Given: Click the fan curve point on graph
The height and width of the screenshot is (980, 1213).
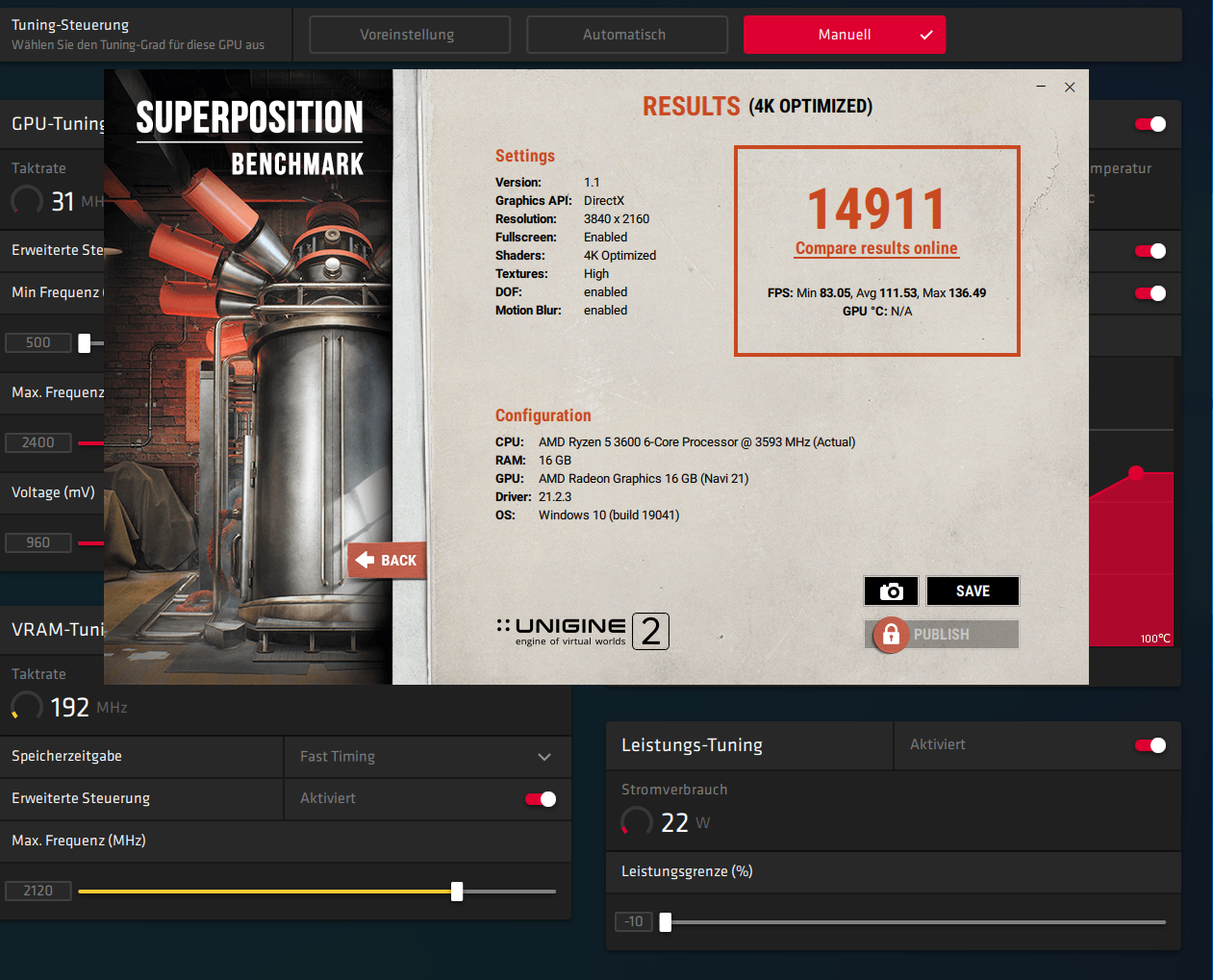Looking at the screenshot, I should tap(1136, 473).
